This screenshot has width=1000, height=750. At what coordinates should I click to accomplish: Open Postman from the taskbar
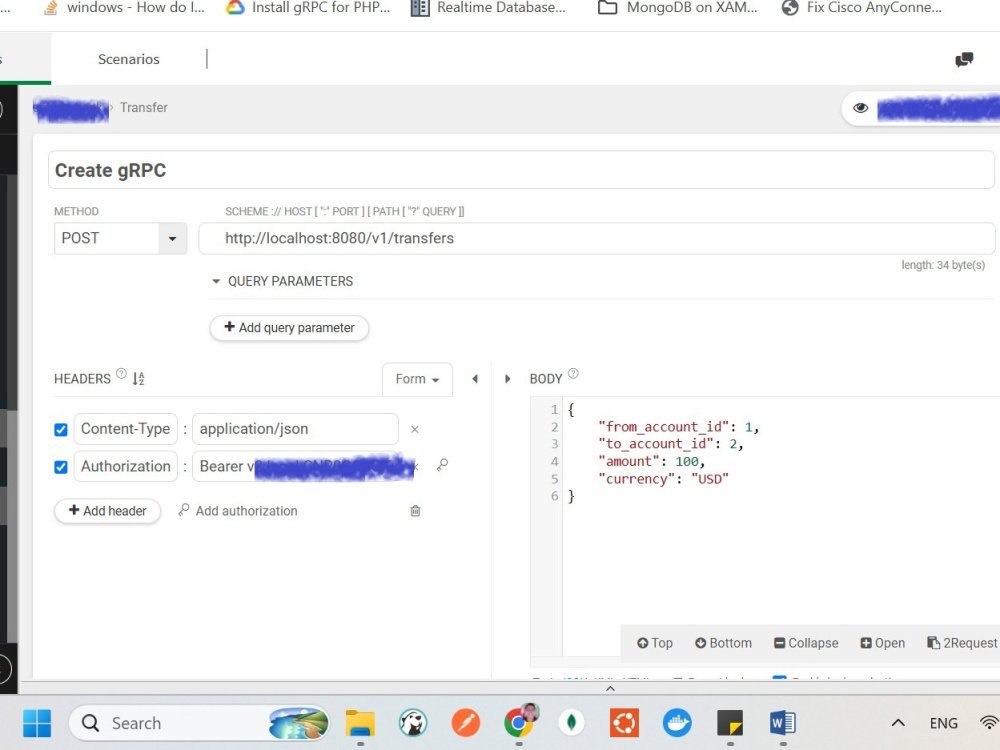click(x=466, y=723)
